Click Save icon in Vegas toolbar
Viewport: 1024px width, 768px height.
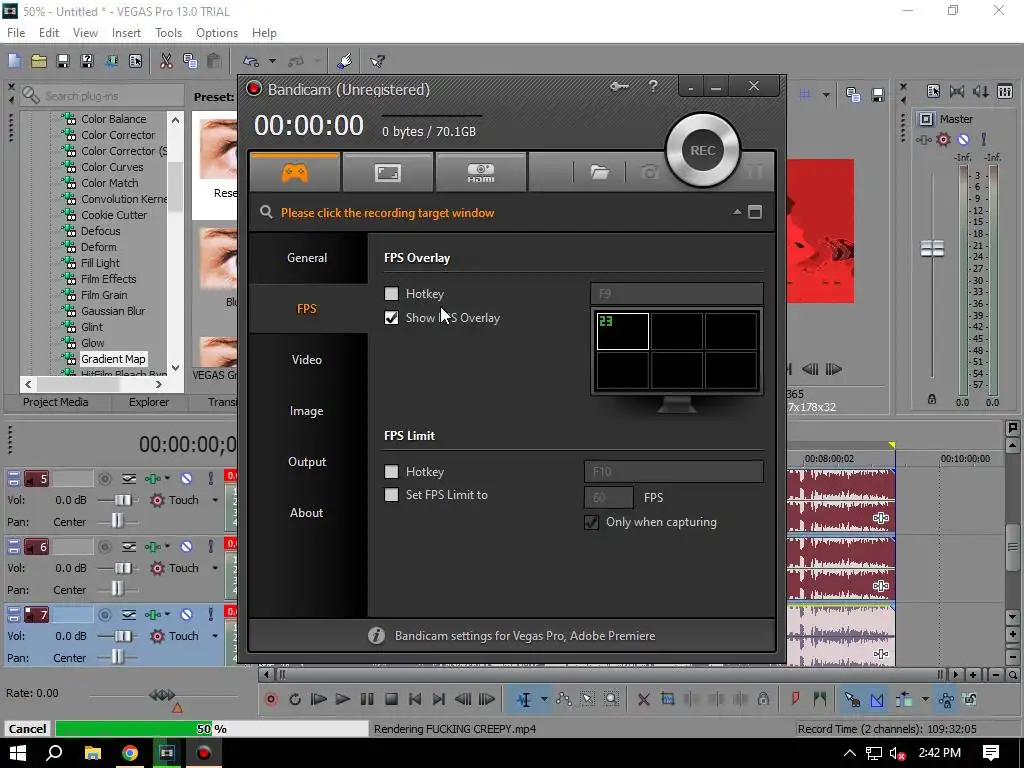pos(63,61)
